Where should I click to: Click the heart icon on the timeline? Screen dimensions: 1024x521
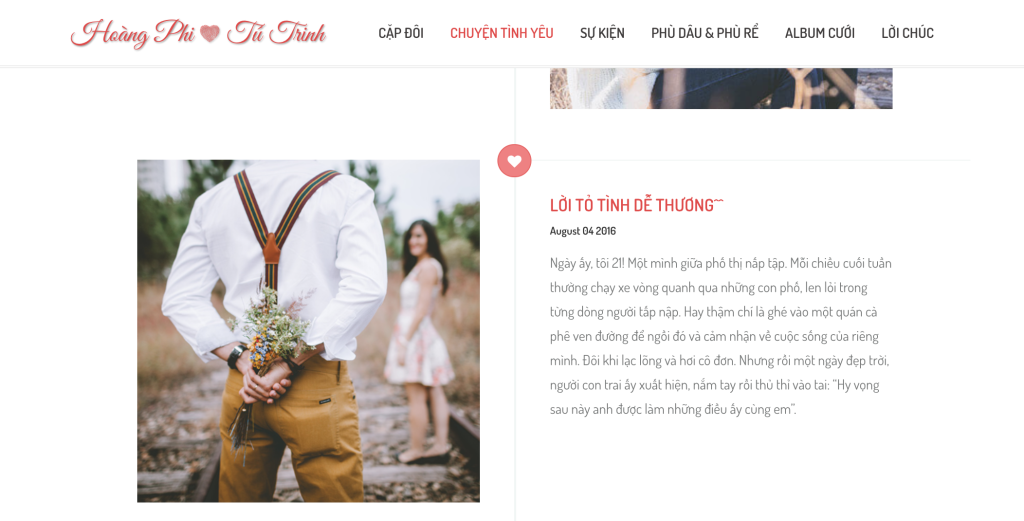[514, 161]
